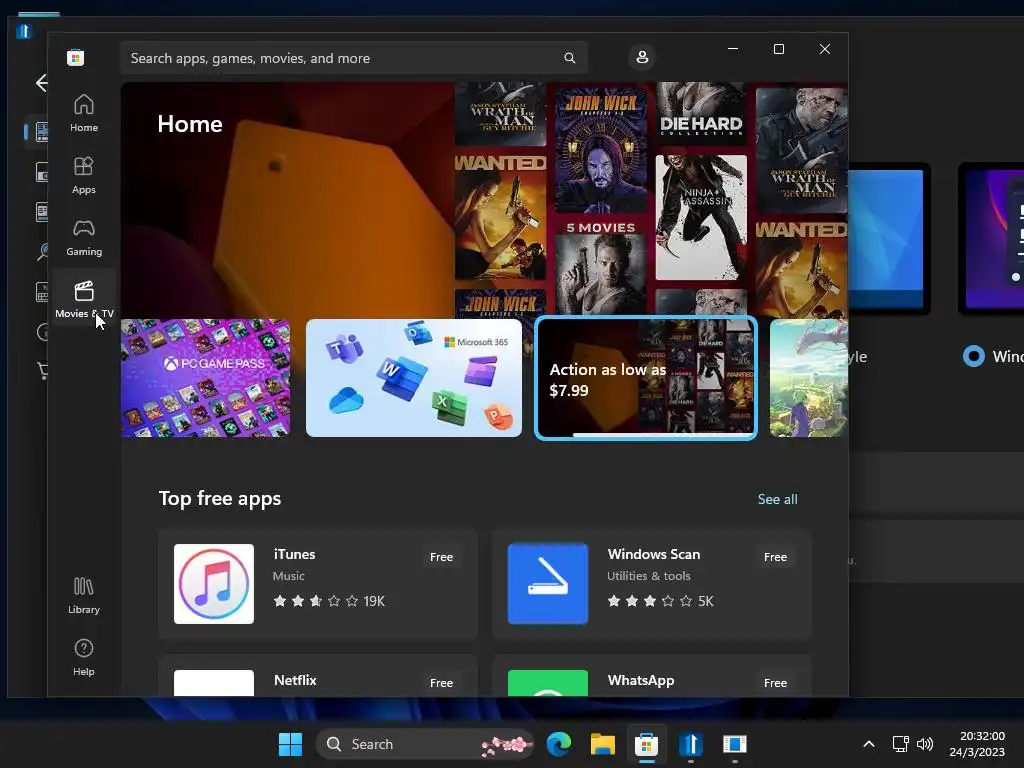
Task: Click the iTunes app icon
Action: (214, 584)
